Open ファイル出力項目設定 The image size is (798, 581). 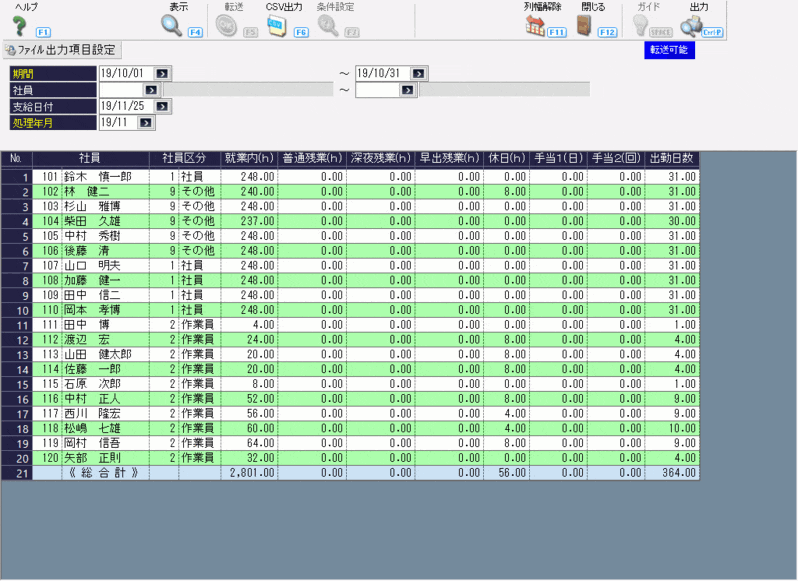click(62, 50)
